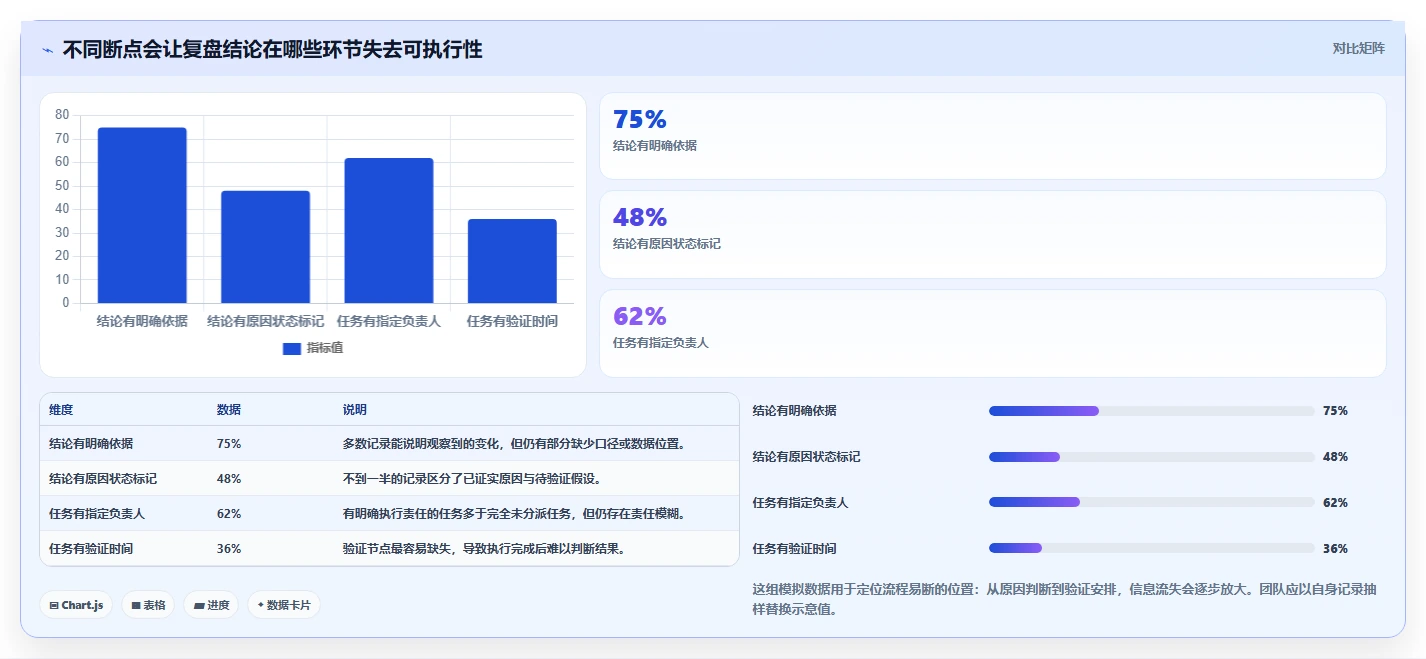
Task: Click the 表格 tag
Action: click(x=148, y=605)
